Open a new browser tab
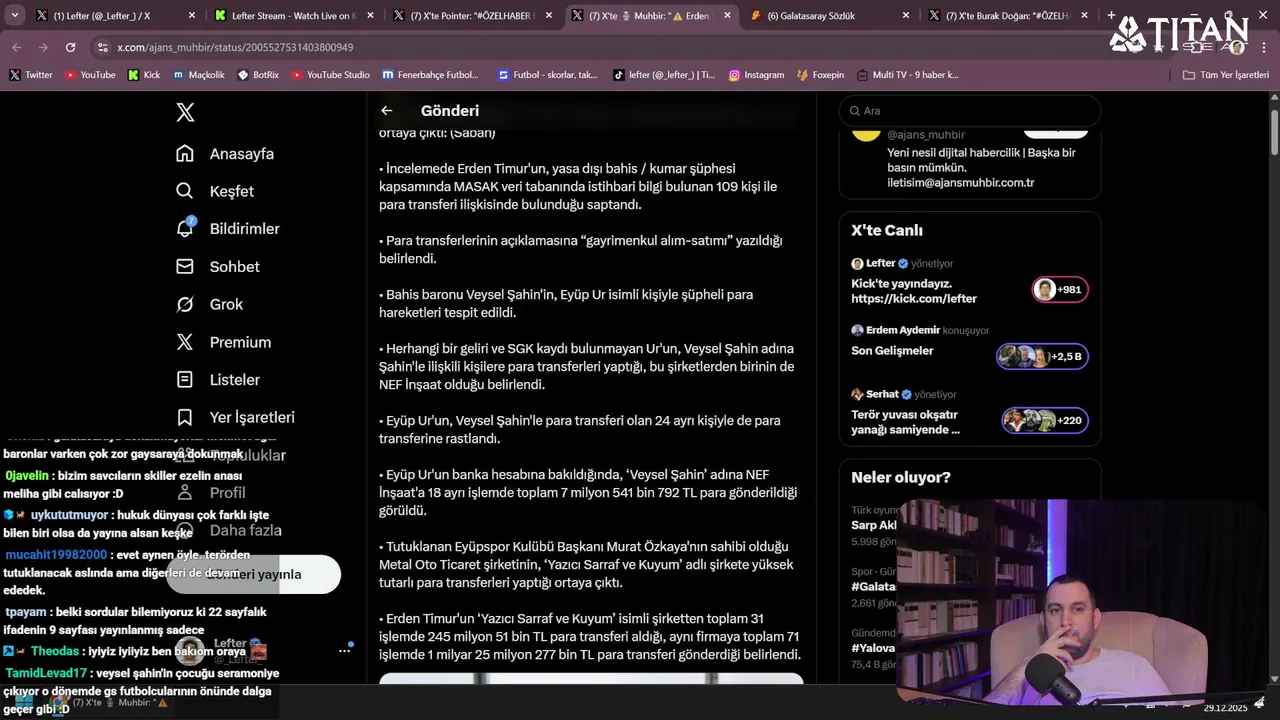This screenshot has height=720, width=1280. (1111, 15)
